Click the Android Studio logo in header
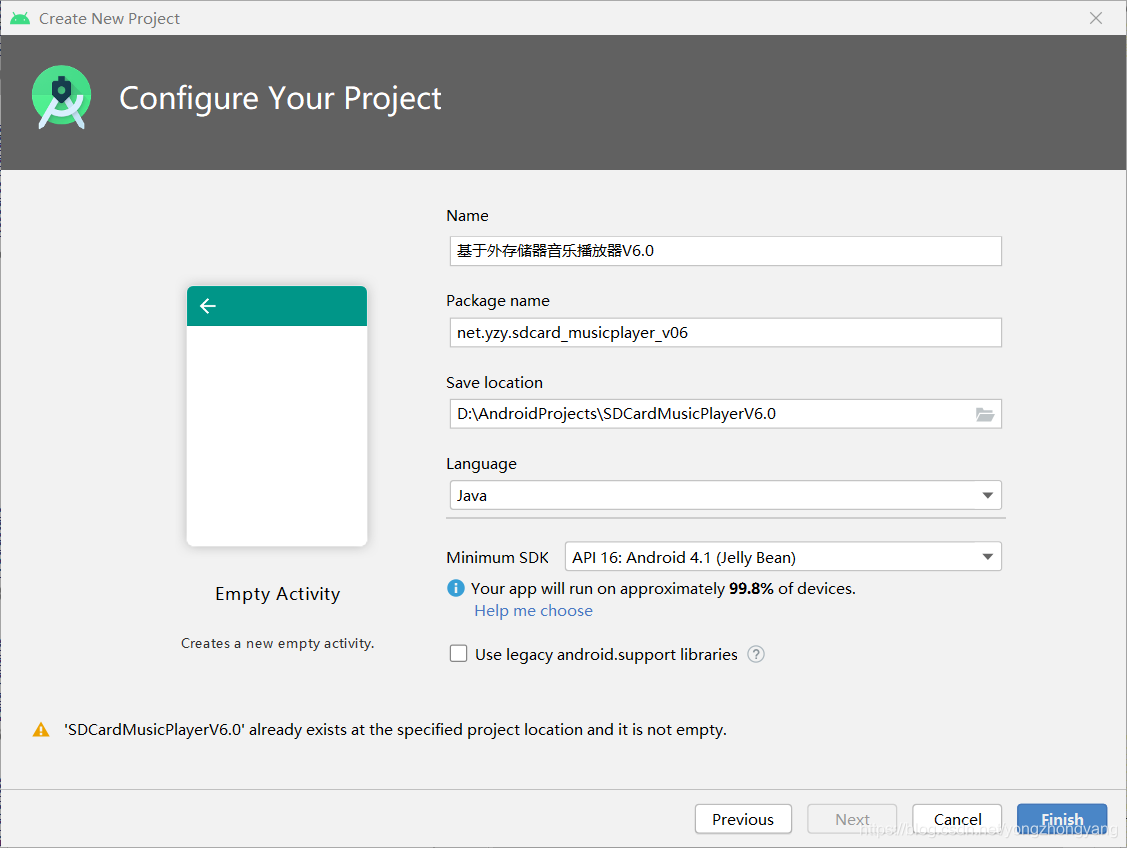The height and width of the screenshot is (848, 1127). point(62,97)
